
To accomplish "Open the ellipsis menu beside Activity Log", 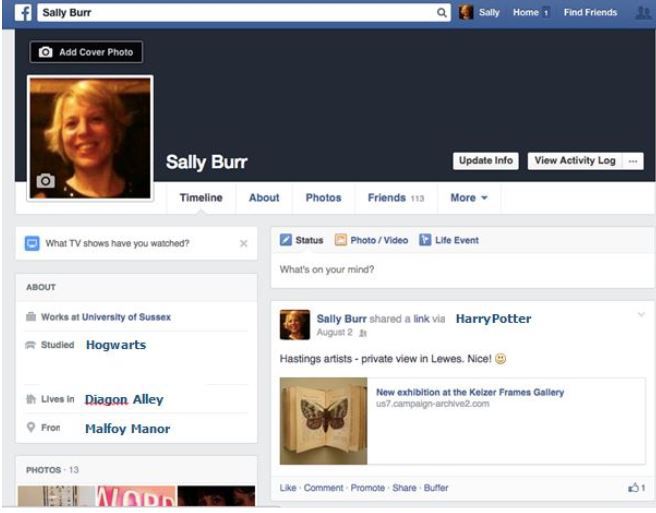I will [633, 161].
